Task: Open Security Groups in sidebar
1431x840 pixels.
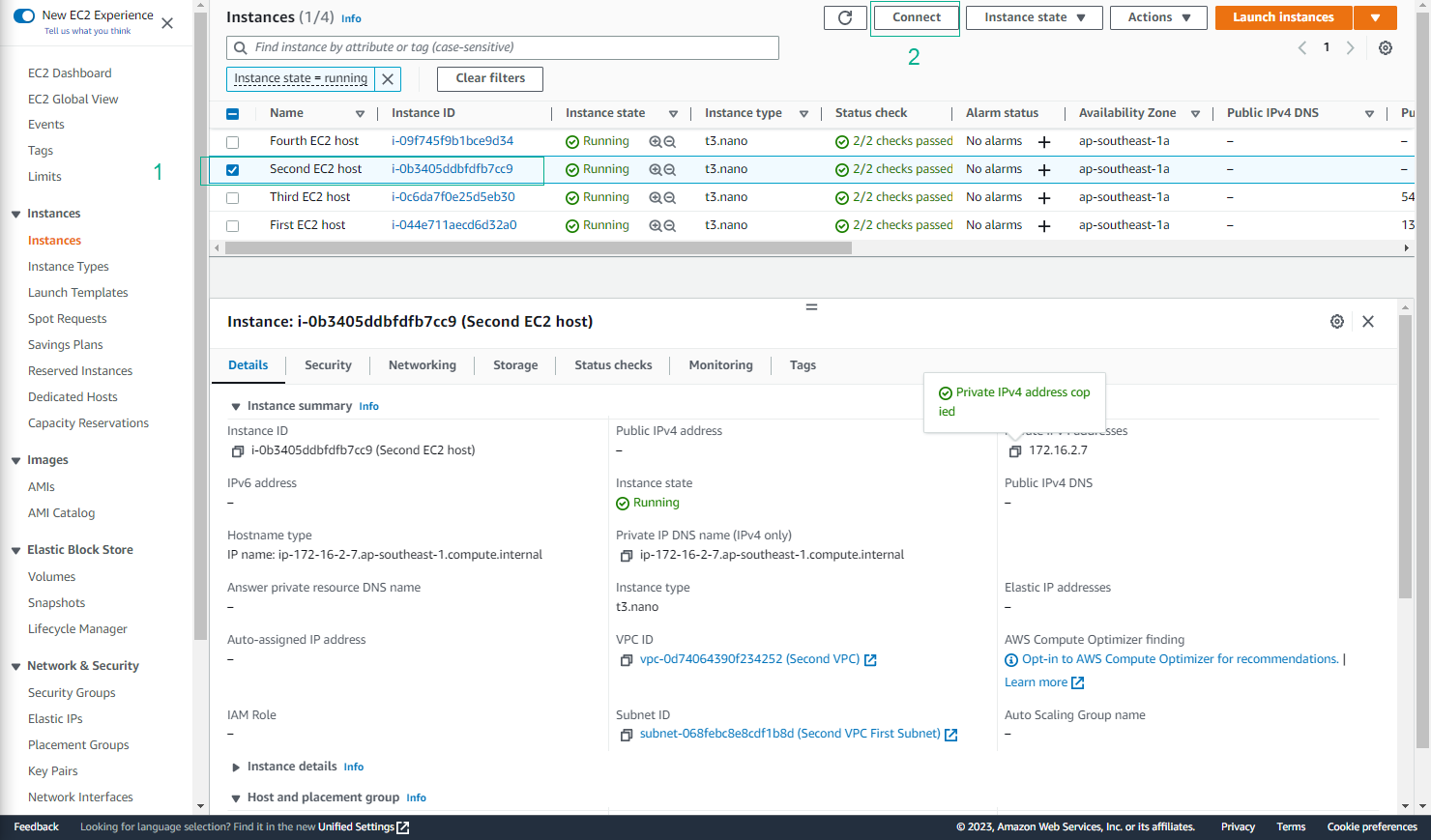Action: point(72,693)
